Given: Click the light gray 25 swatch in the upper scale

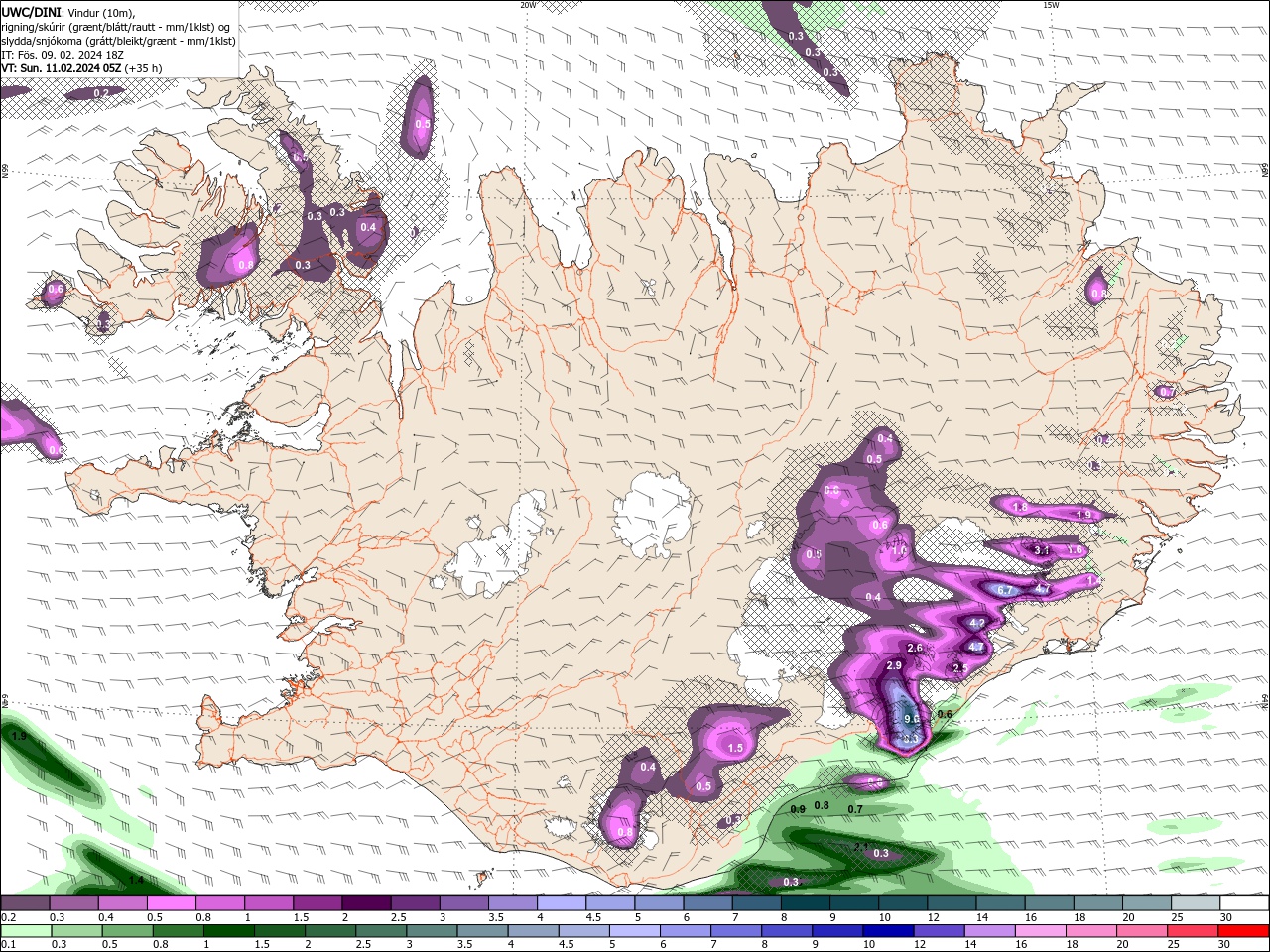Looking at the screenshot, I should [x=1197, y=903].
